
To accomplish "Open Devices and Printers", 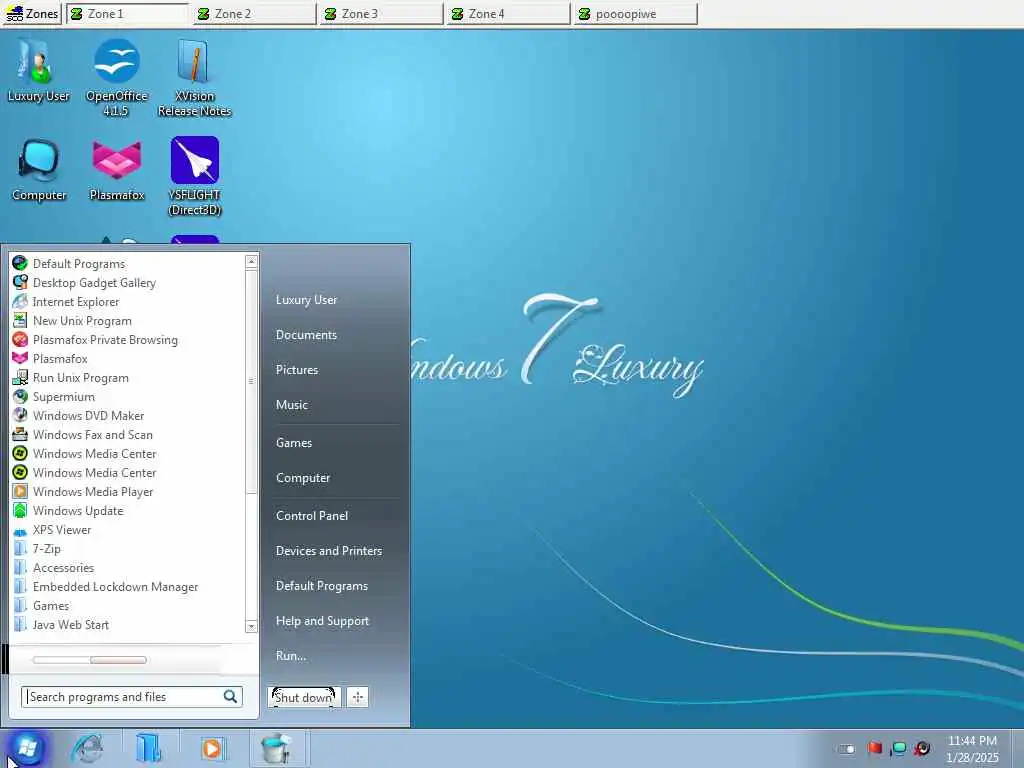I will pyautogui.click(x=328, y=551).
